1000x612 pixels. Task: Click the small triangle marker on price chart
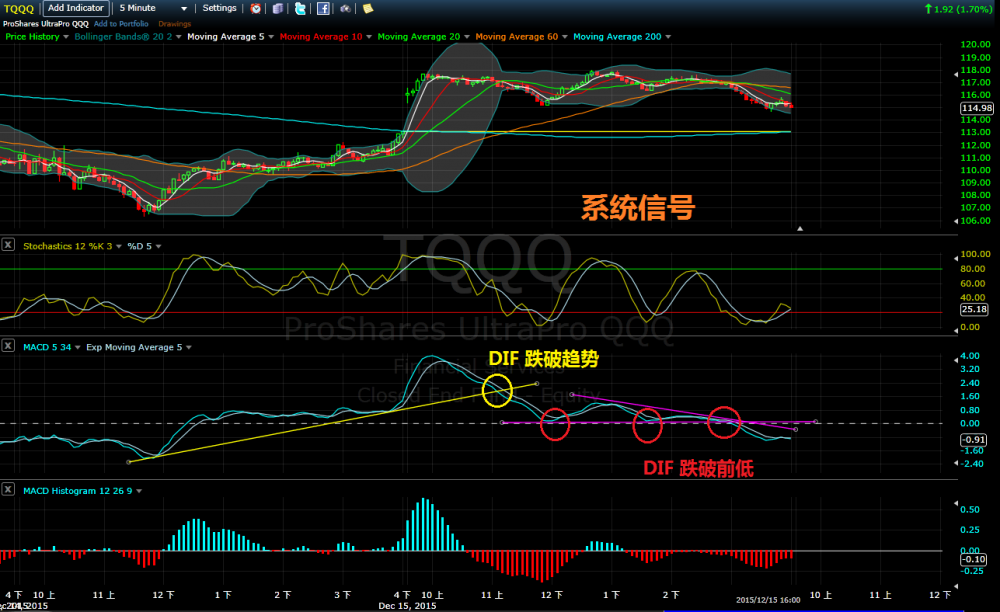pos(799,229)
